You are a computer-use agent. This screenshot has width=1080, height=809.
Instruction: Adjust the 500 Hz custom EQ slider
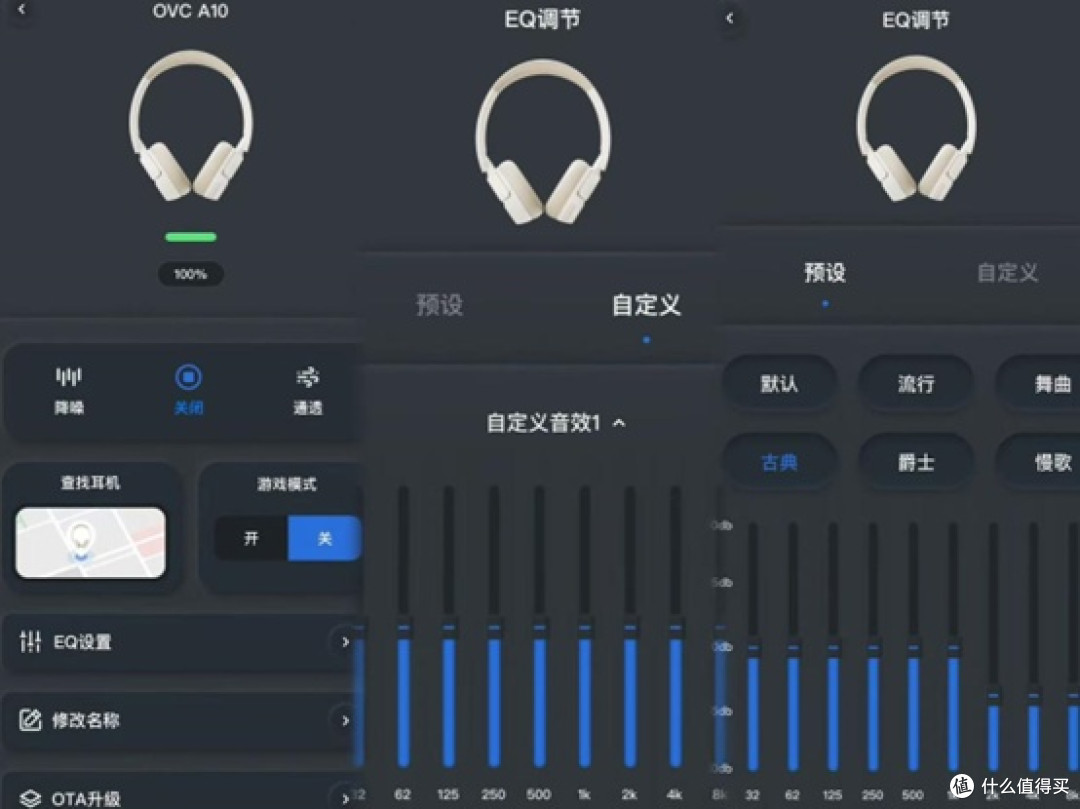pos(539,627)
